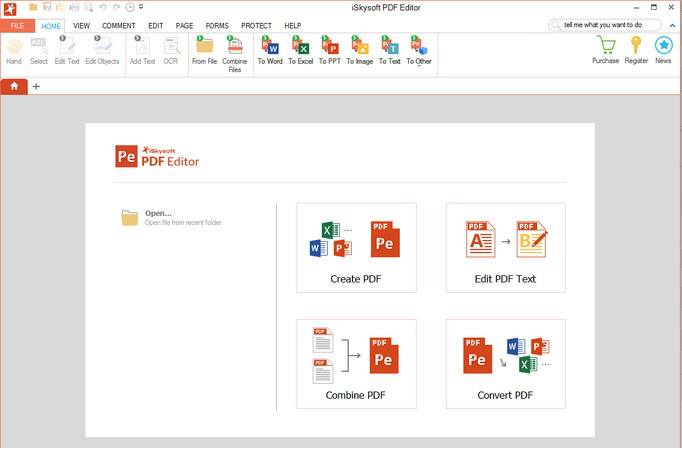Click the print preview quick-access icon

[89, 7]
